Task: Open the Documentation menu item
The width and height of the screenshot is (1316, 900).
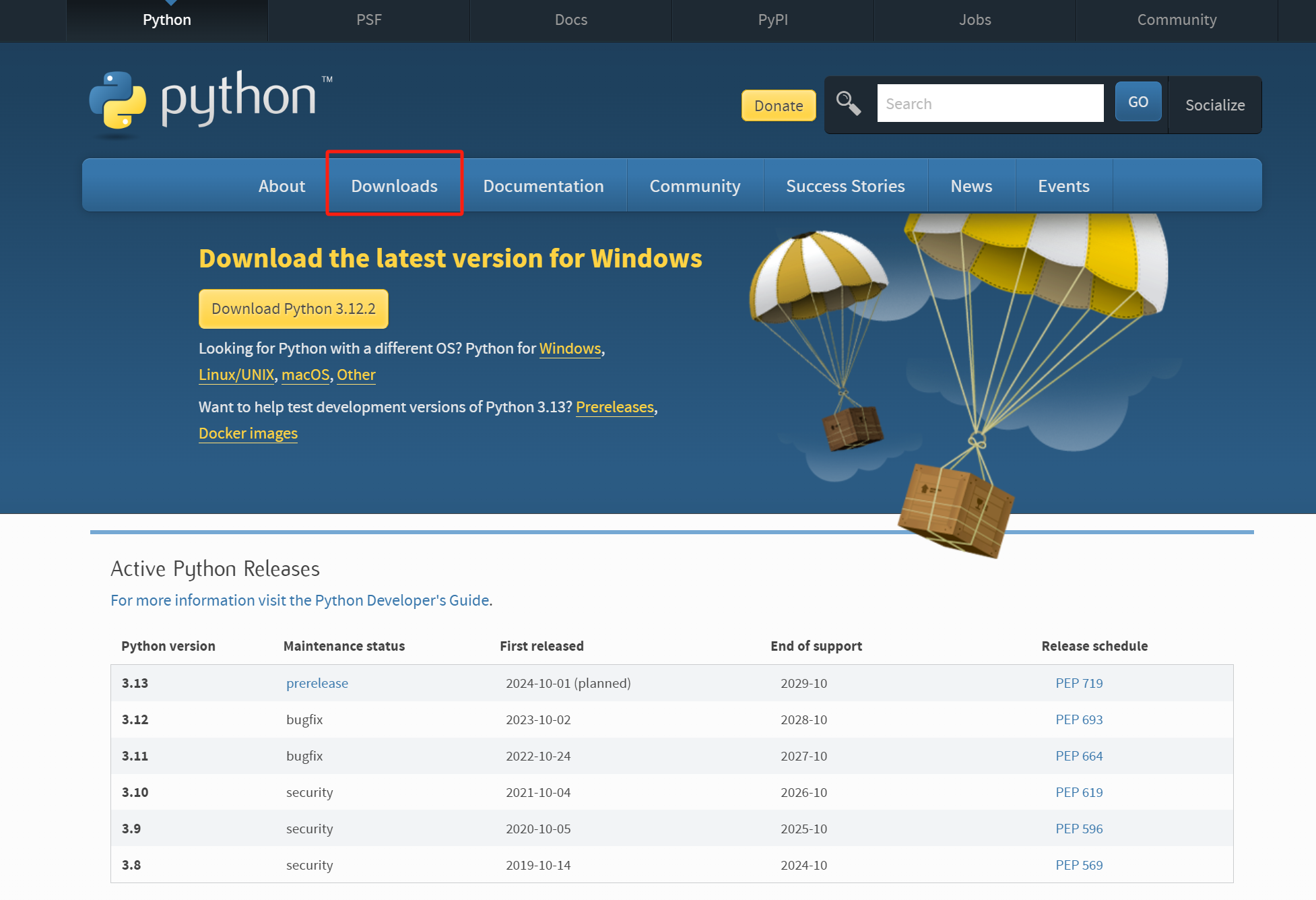Action: (x=543, y=186)
